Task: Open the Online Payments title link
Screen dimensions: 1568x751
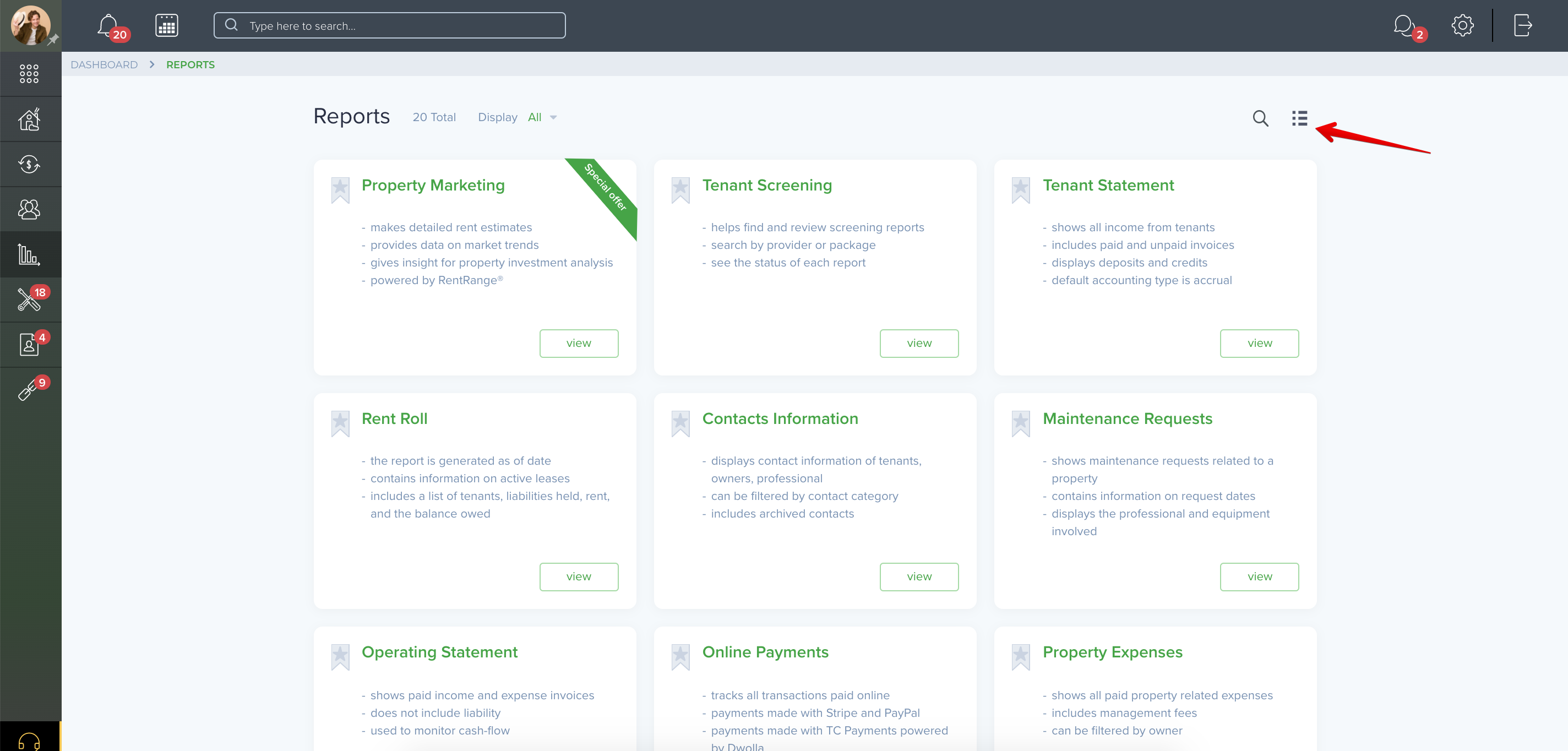Action: click(x=765, y=652)
